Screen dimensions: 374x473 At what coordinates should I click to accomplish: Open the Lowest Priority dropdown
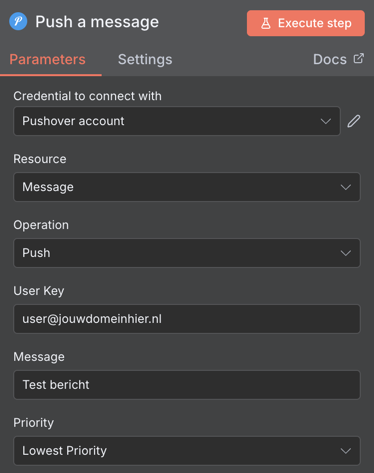pyautogui.click(x=187, y=451)
